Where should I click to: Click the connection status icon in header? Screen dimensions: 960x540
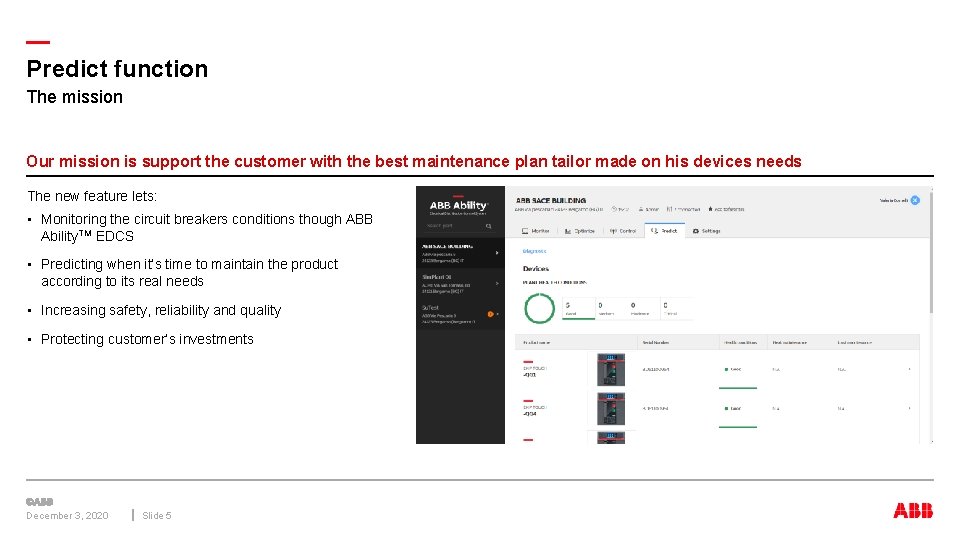pos(669,209)
